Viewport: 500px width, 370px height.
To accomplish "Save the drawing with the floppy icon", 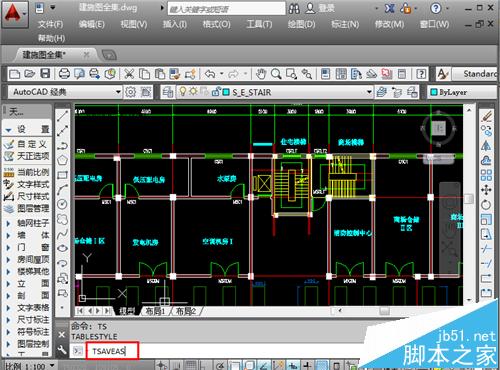I will (45, 73).
